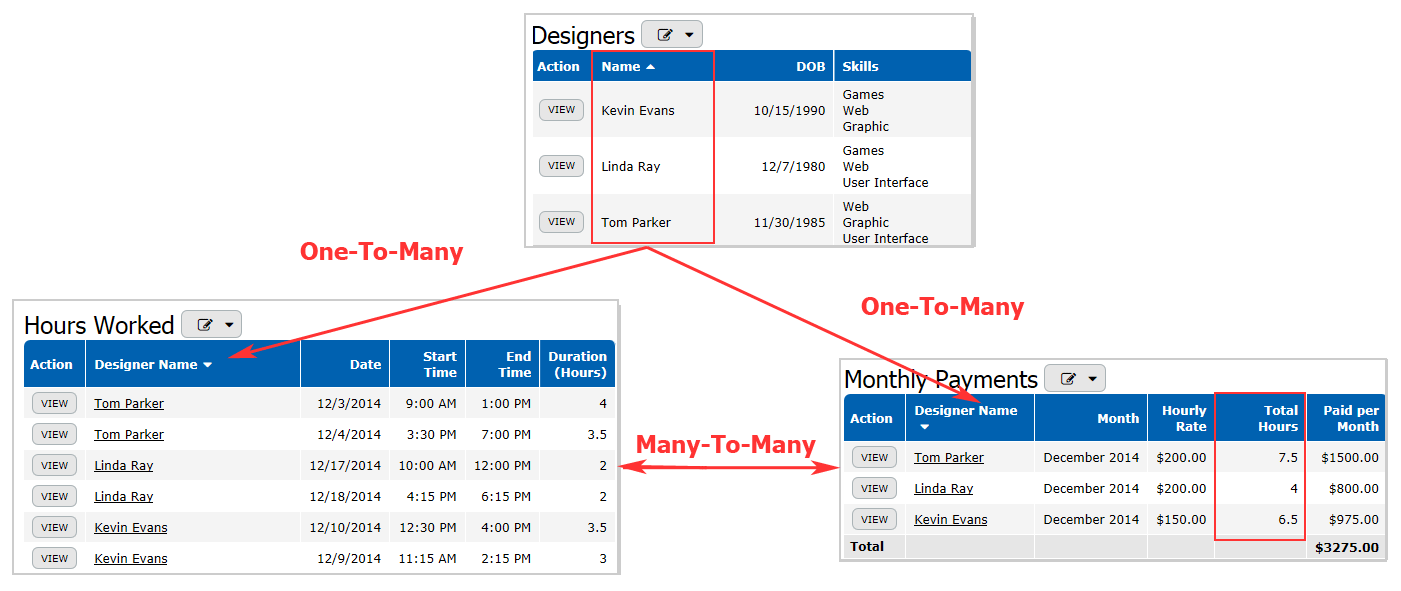Screen dimensions: 1401x591
Task: Click the 11:15 AM start time cell
Action: click(x=427, y=558)
